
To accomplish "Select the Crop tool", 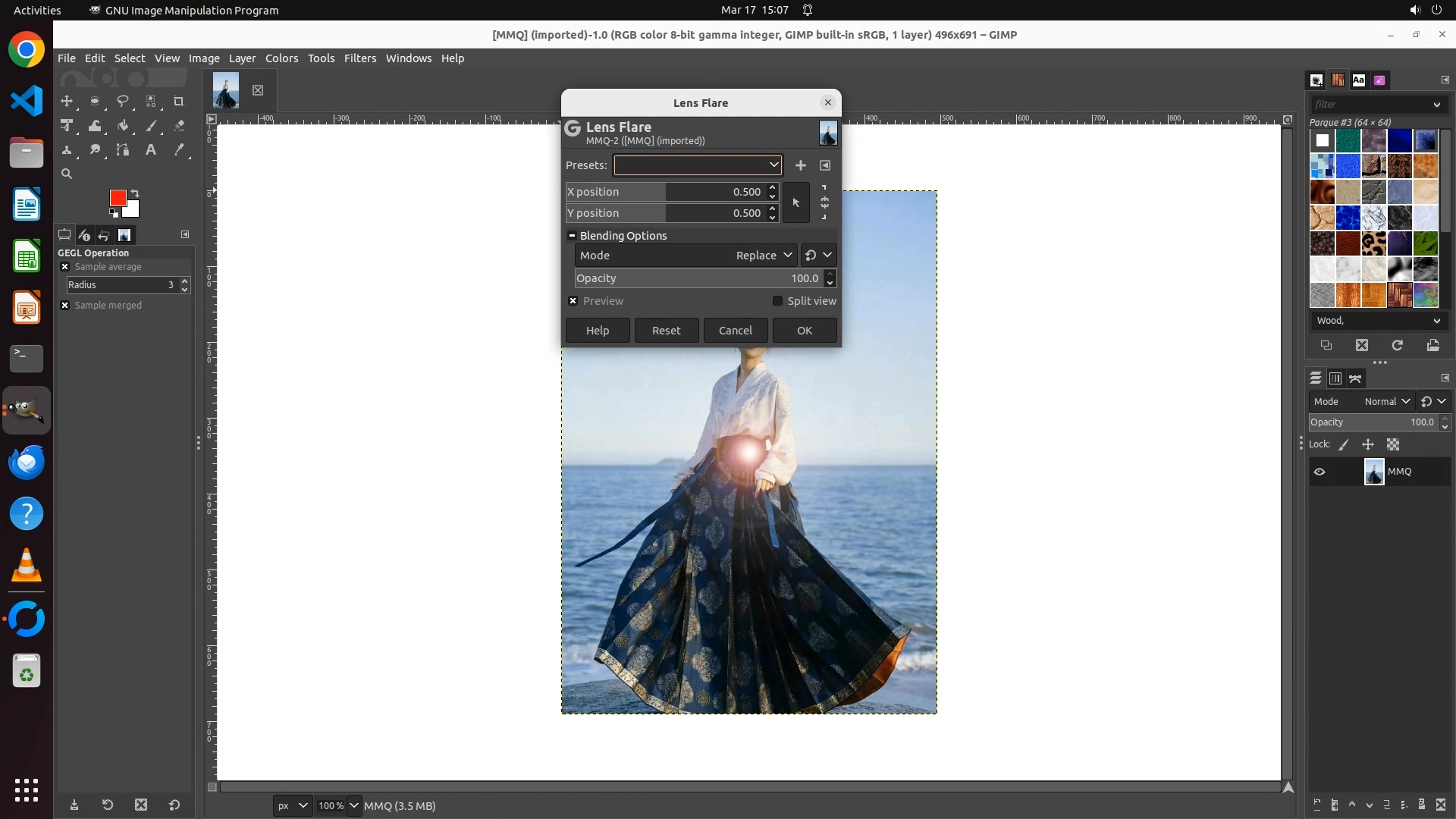I will [179, 101].
